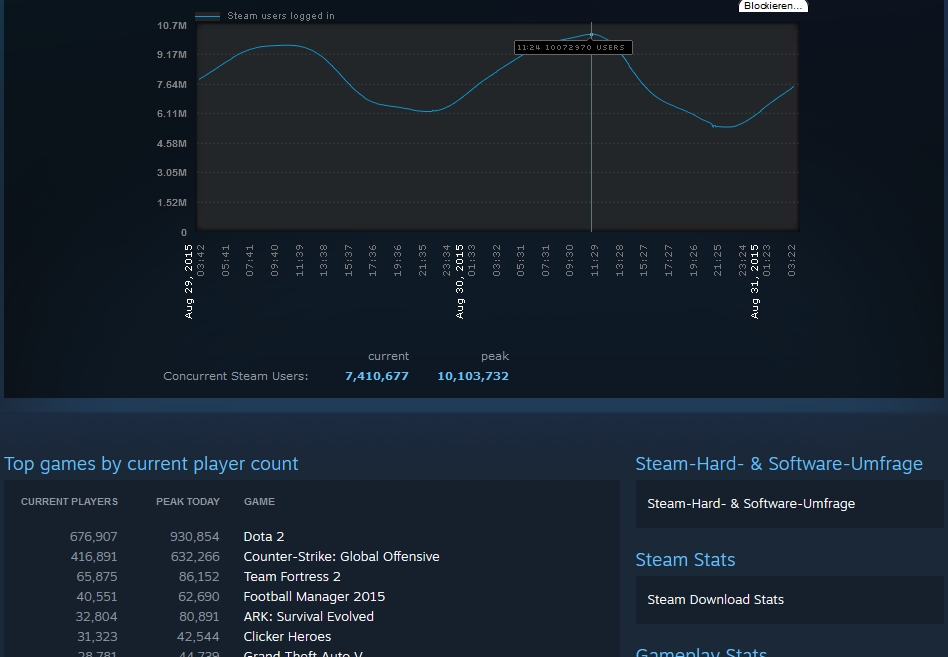Viewport: 948px width, 657px height.
Task: Click the 17:27 time axis label
Action: pos(668,261)
